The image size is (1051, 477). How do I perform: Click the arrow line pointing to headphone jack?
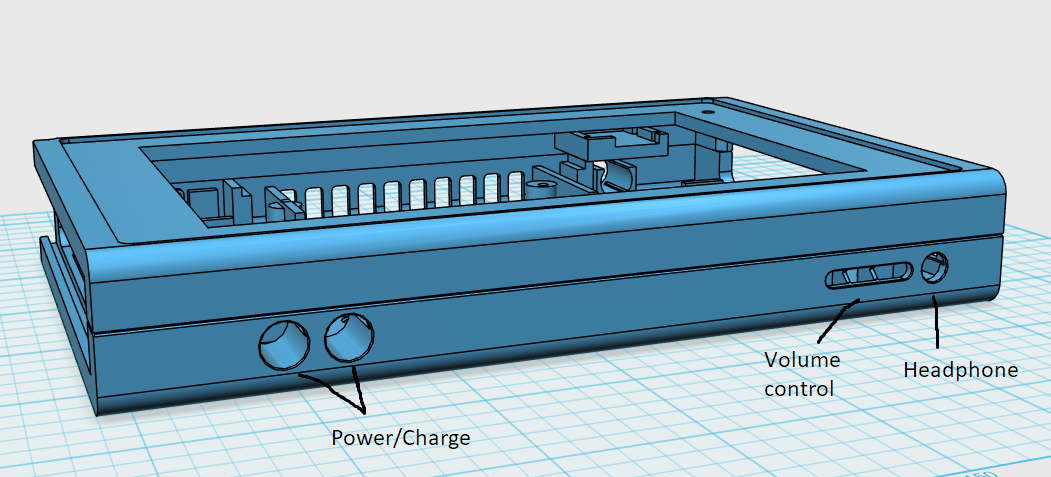click(x=935, y=320)
